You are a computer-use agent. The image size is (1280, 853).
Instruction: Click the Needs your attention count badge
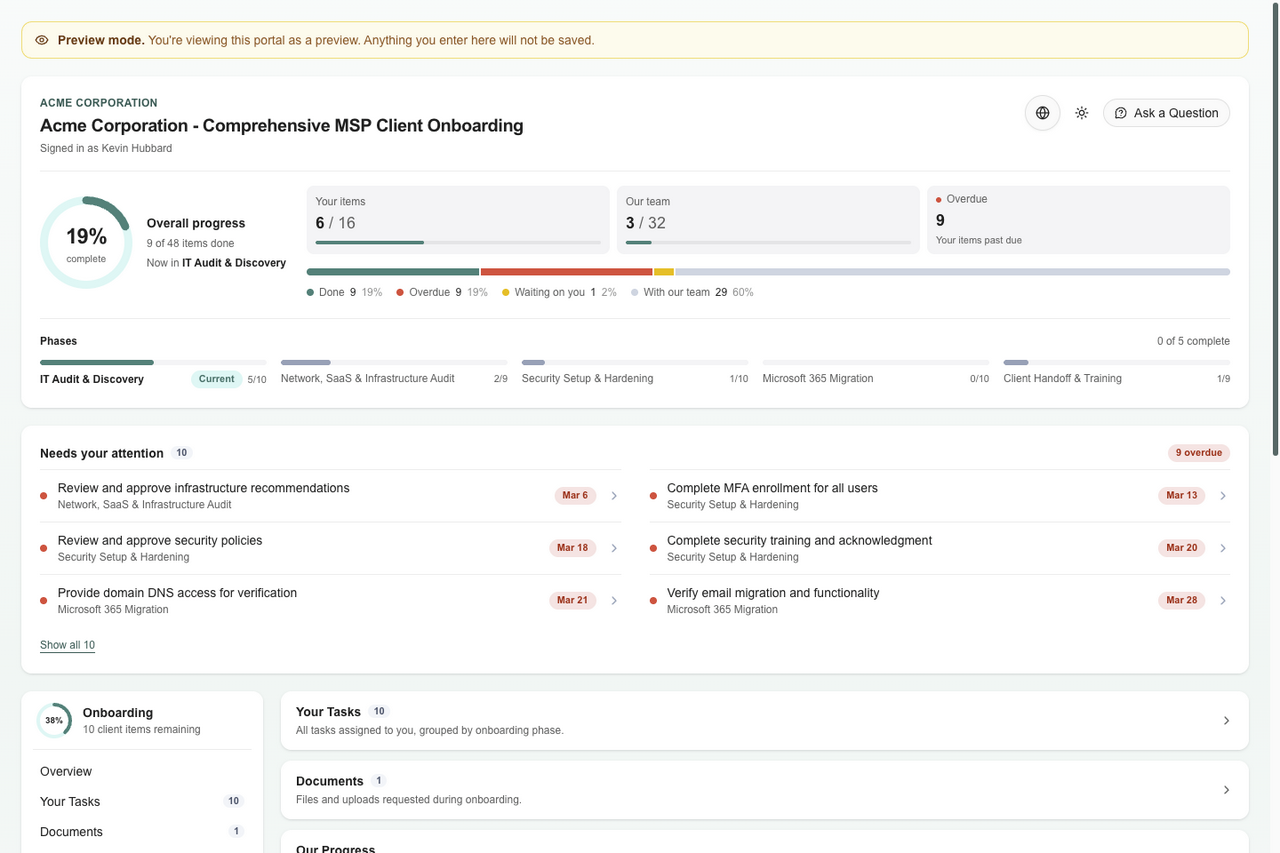(181, 453)
